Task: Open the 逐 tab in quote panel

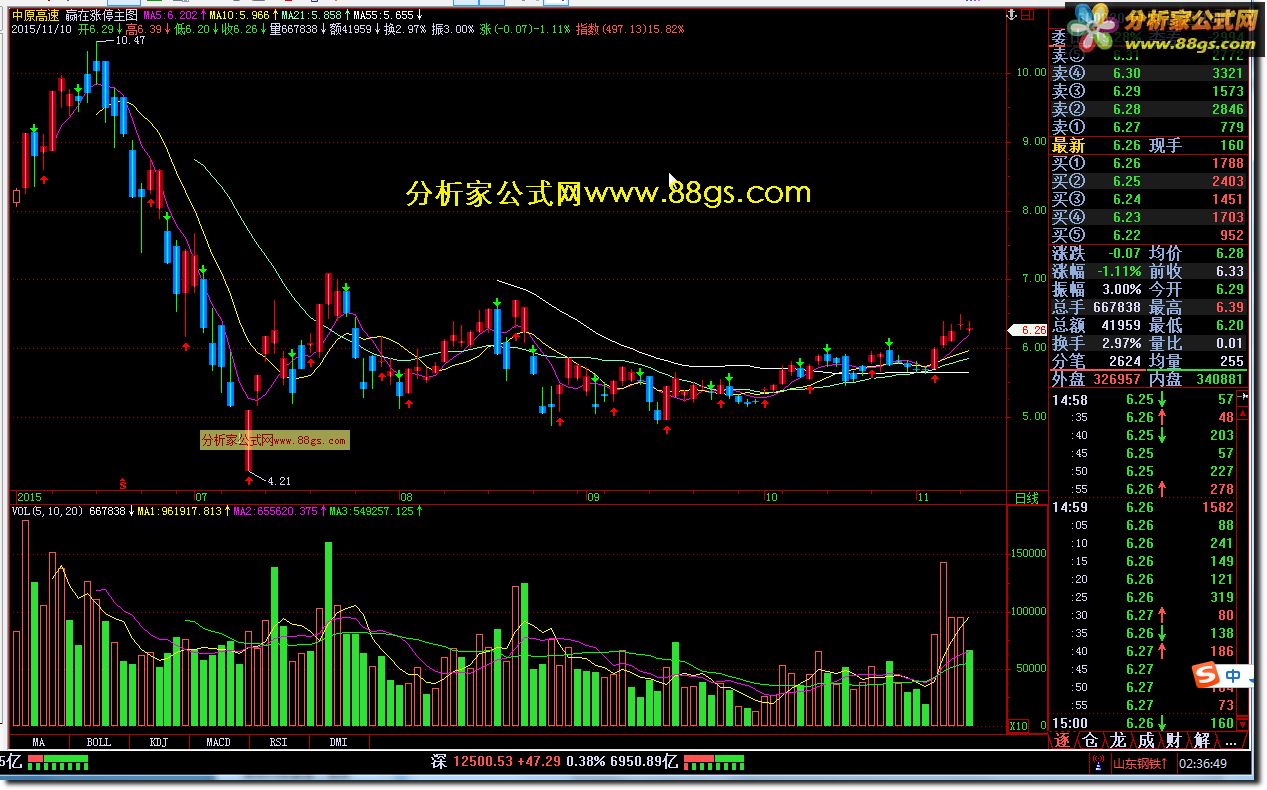Action: pos(1062,741)
